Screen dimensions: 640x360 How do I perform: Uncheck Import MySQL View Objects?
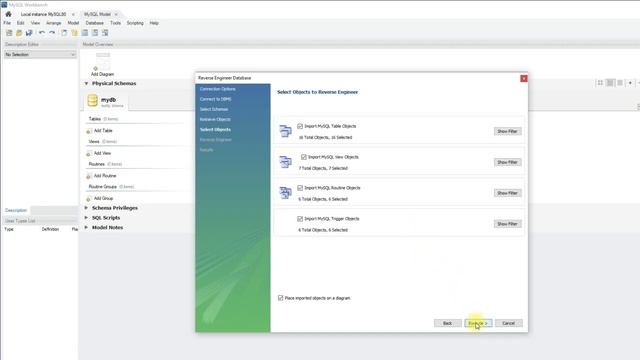click(x=304, y=157)
